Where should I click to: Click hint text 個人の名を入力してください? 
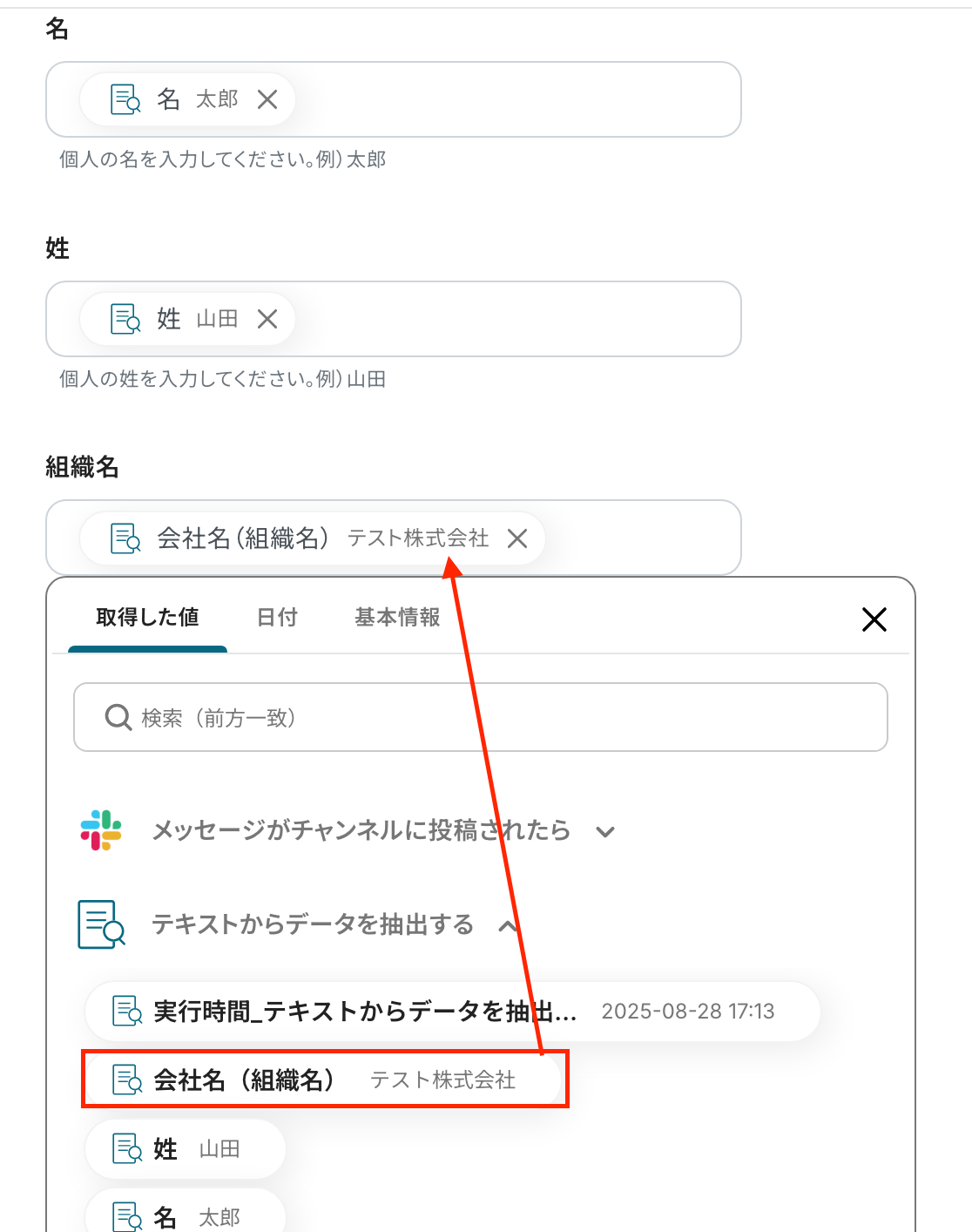coord(222,159)
